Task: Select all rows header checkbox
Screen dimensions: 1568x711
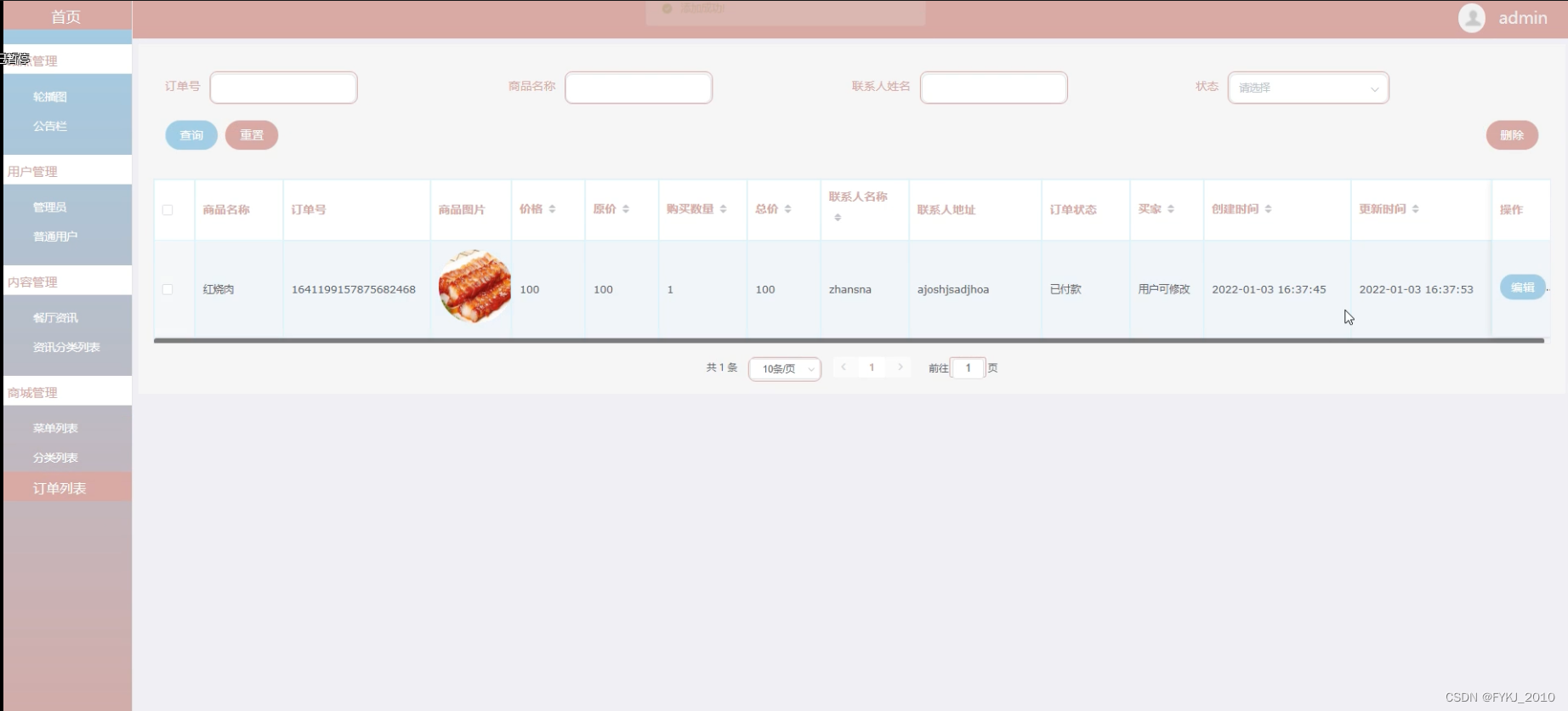Action: click(168, 210)
